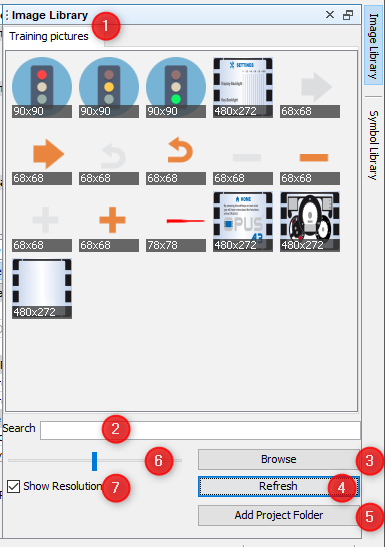Choose the orange undo arrow image
This screenshot has width=385, height=547.
click(x=176, y=155)
